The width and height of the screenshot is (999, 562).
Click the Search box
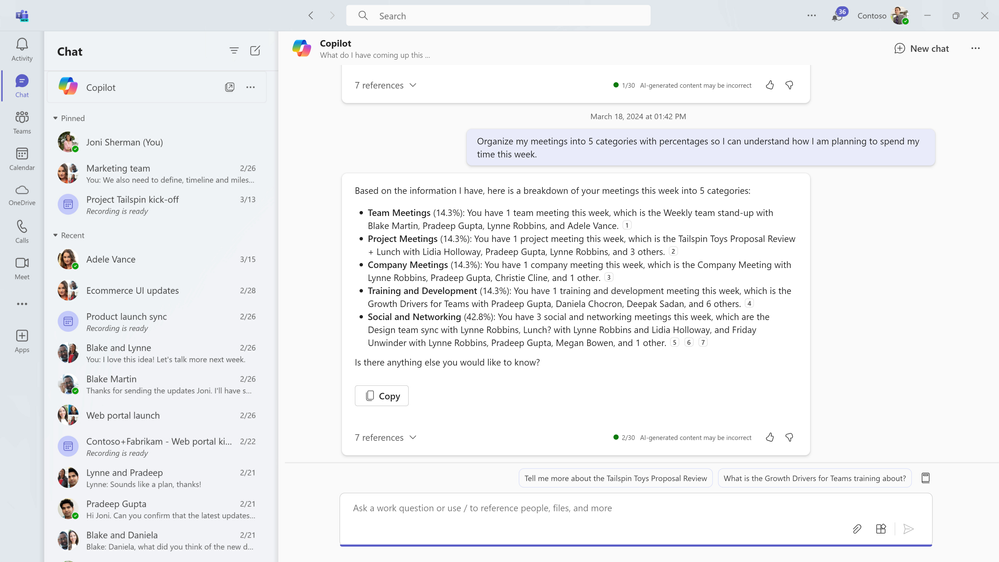498,15
